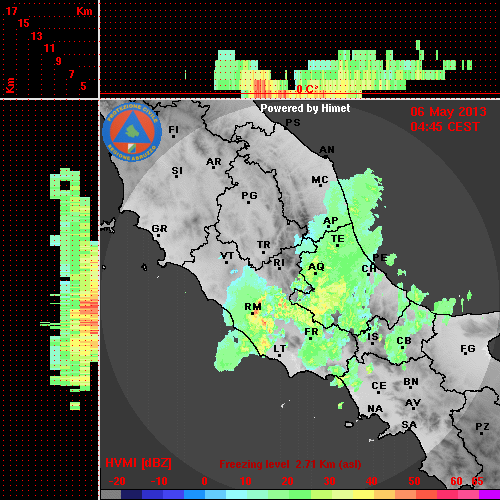The width and height of the screenshot is (500, 500).
Task: Click the 17 Km altitude scale label
Action: tap(11, 11)
